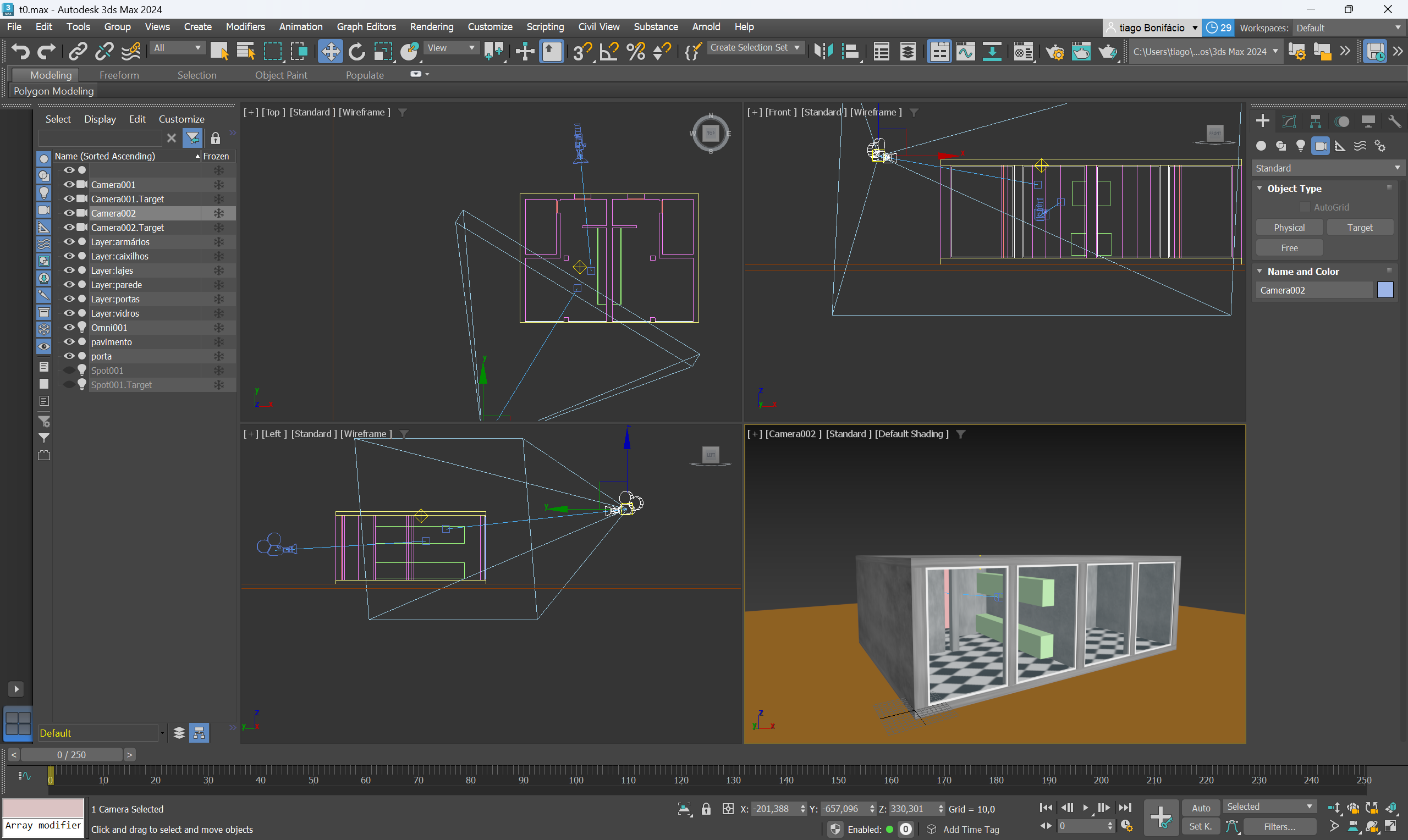
Task: Open the Render Setup dialog icon
Action: [1054, 52]
